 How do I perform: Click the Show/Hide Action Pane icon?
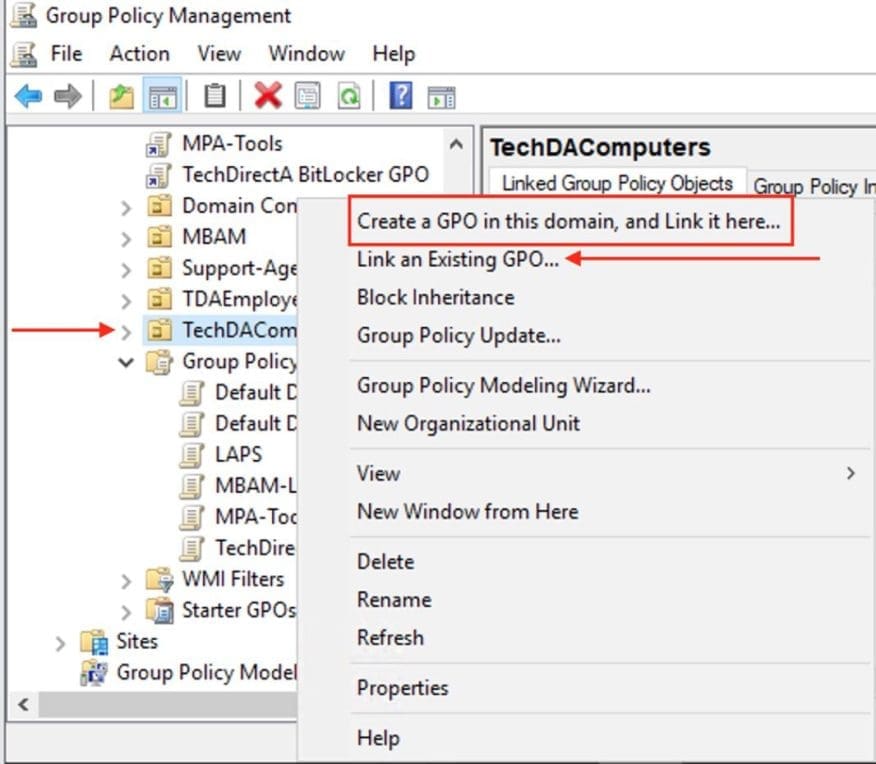(x=441, y=96)
